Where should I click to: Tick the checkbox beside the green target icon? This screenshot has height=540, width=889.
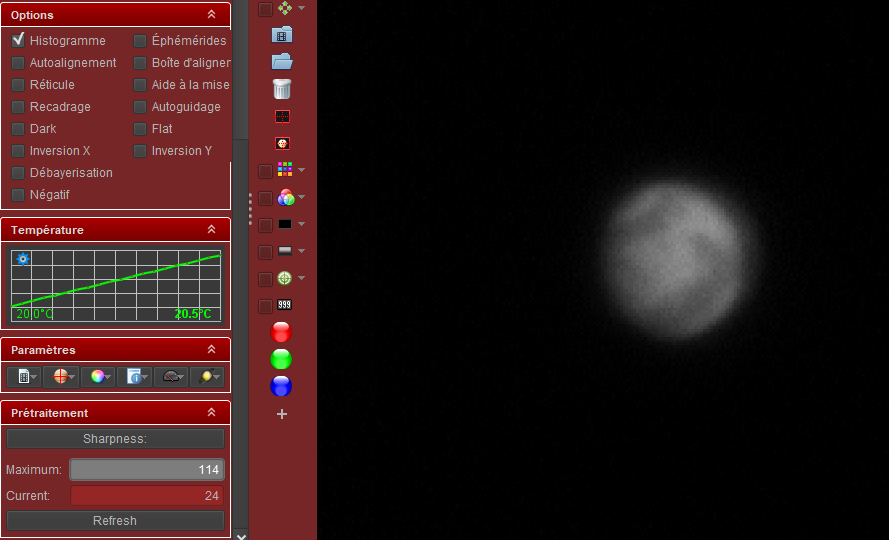point(265,279)
